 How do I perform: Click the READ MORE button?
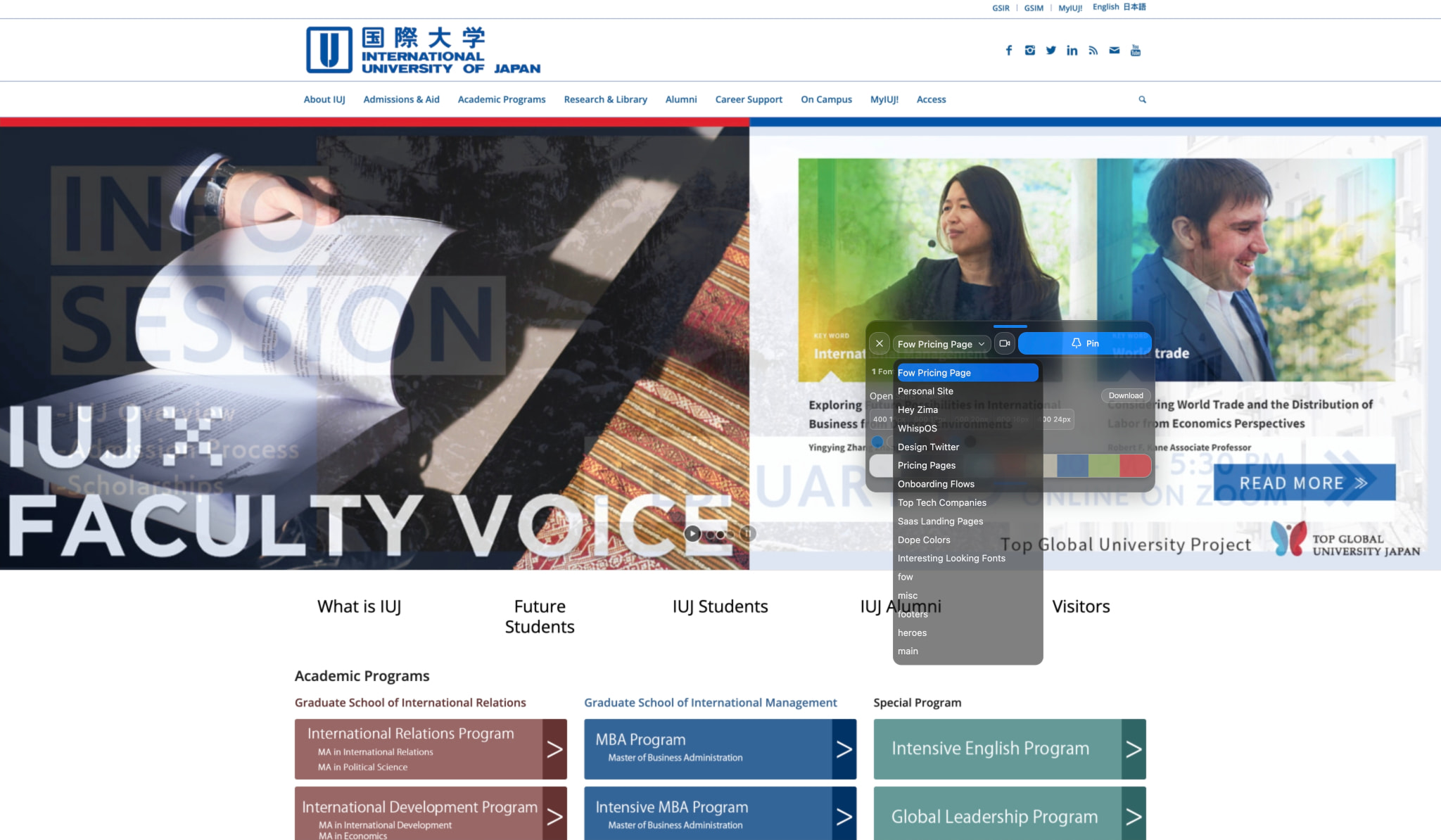1304,483
